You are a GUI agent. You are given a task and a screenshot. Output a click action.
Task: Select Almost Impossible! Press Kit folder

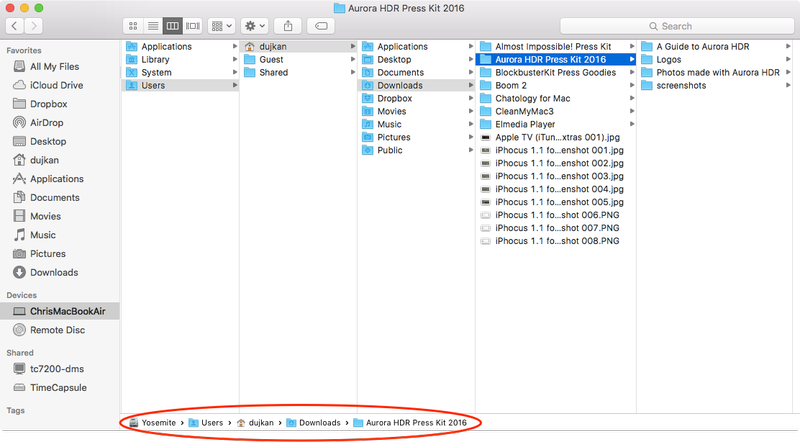(x=556, y=46)
